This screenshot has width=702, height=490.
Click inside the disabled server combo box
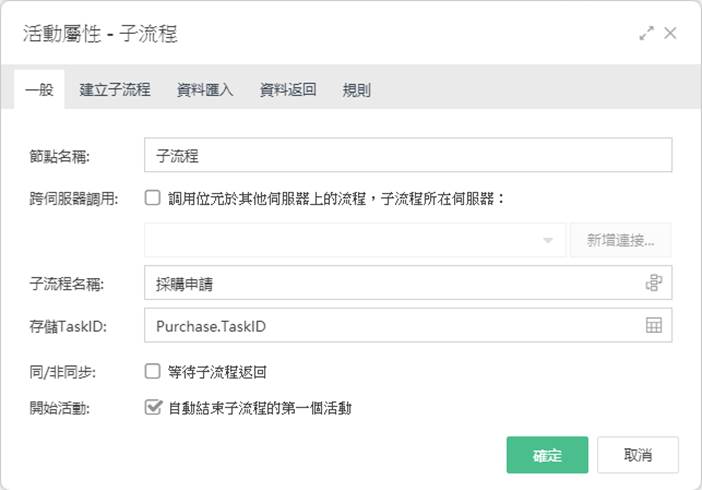355,240
